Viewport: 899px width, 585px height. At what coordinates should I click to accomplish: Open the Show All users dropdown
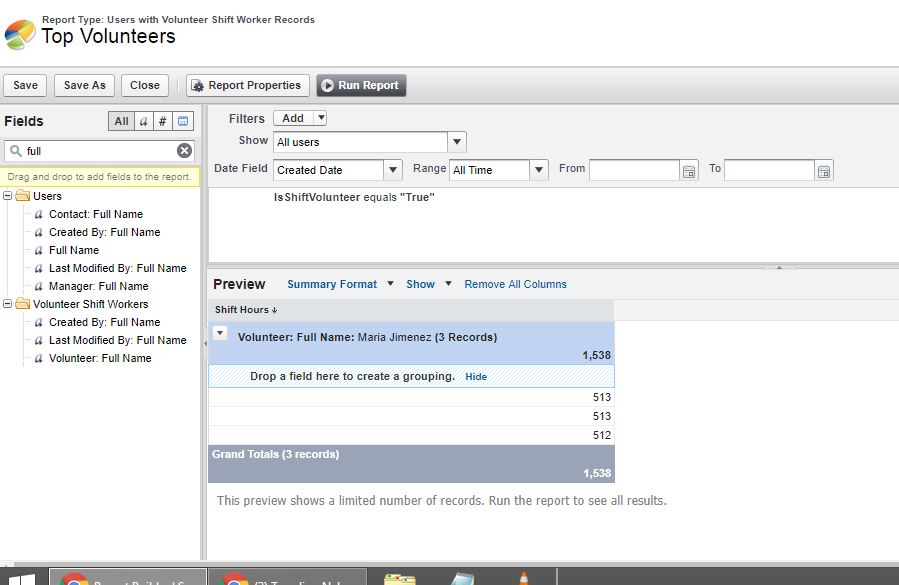point(456,142)
